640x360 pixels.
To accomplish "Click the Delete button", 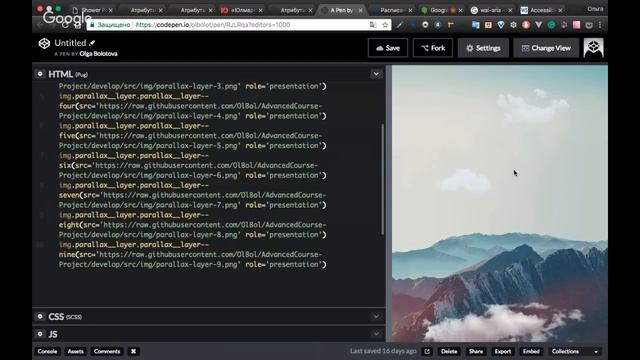I will pyautogui.click(x=449, y=351).
